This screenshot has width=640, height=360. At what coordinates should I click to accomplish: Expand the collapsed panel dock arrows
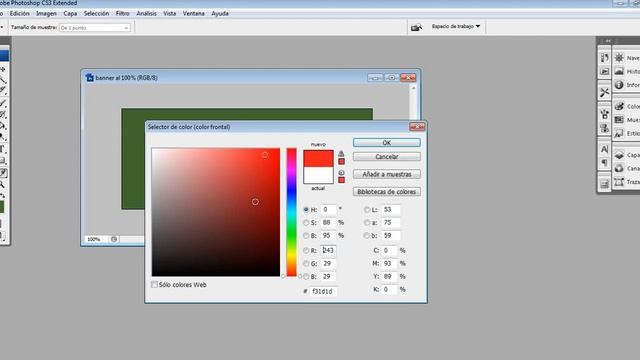pyautogui.click(x=608, y=41)
